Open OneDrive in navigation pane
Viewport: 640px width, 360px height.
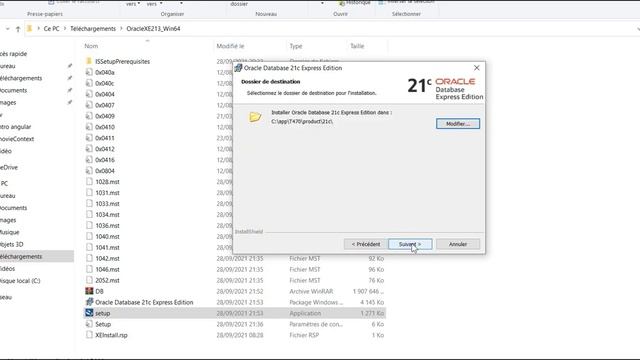(9, 167)
